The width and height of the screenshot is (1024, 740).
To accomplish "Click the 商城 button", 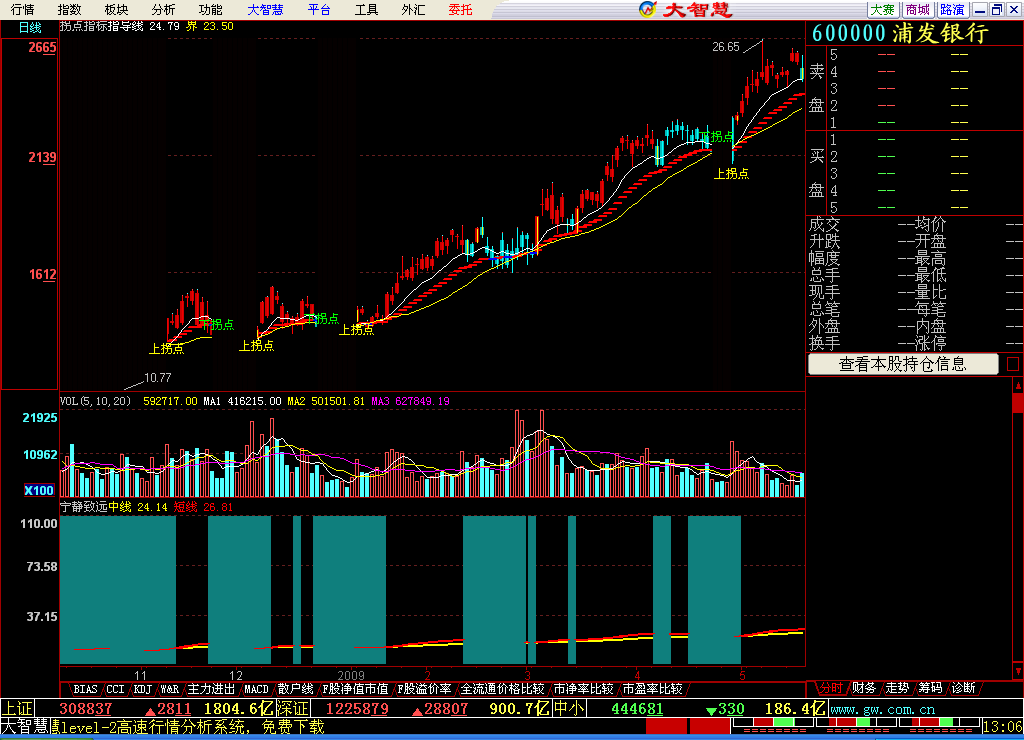I will [x=918, y=10].
